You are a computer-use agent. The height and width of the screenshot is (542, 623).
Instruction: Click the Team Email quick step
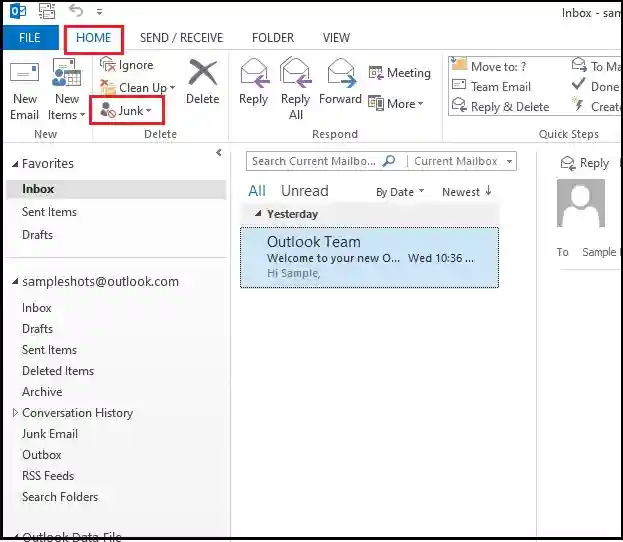click(491, 86)
